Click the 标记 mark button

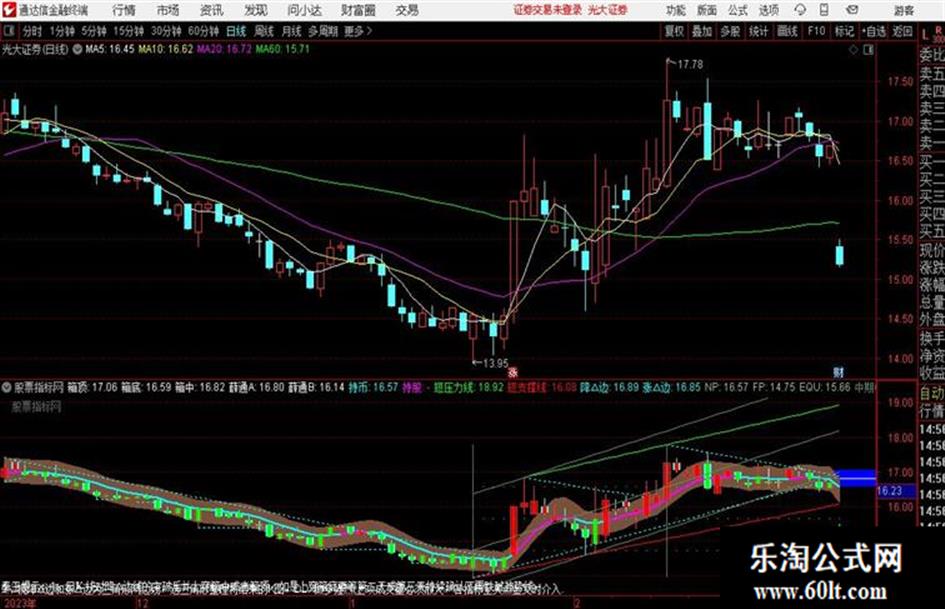click(x=844, y=31)
